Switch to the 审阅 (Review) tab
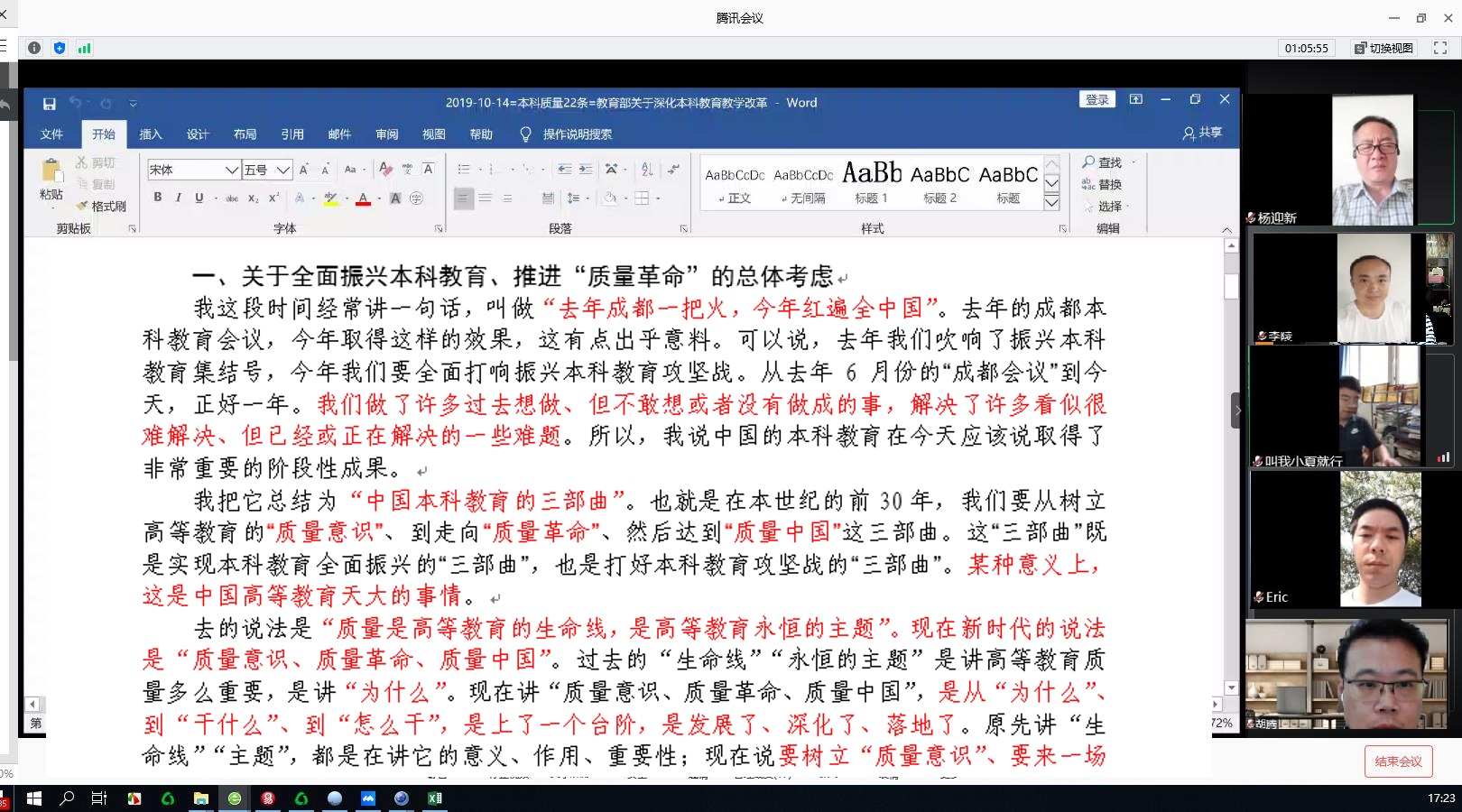The width and height of the screenshot is (1462, 812). [x=386, y=134]
